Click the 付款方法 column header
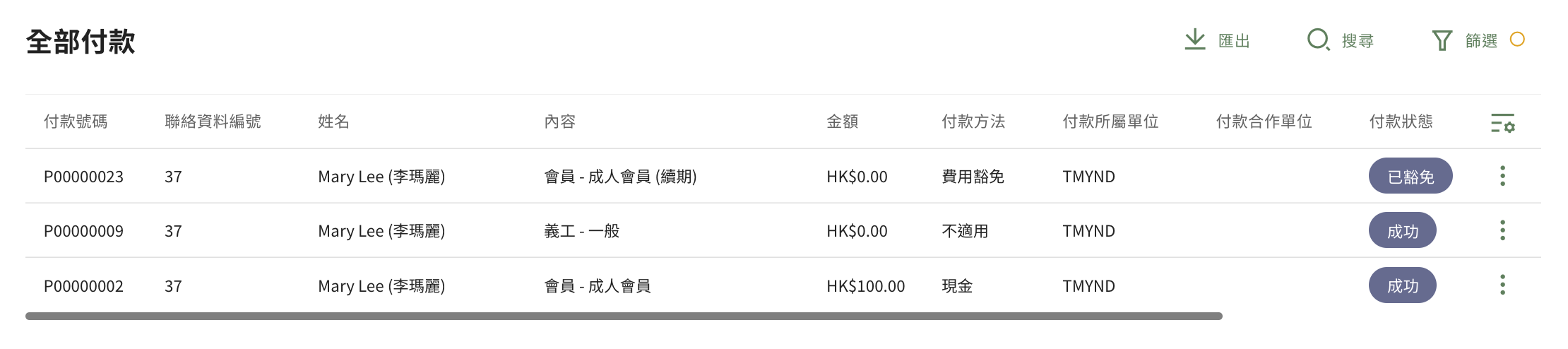 (x=973, y=122)
